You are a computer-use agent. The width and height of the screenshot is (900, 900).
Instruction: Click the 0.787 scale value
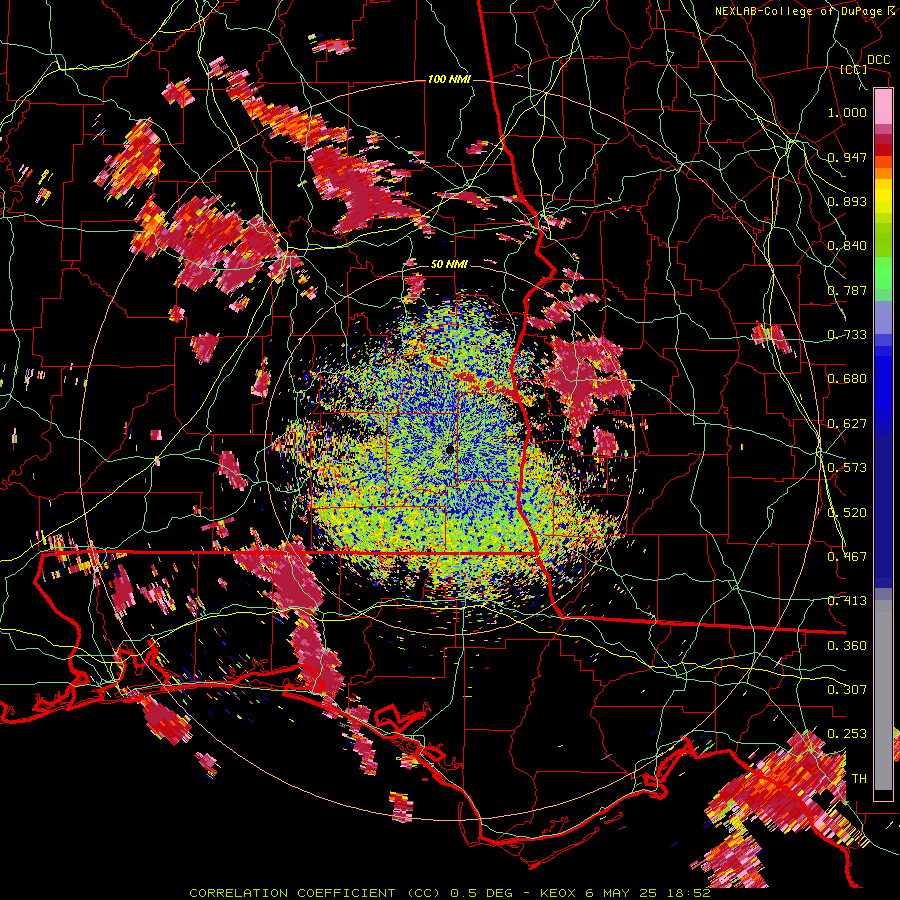pyautogui.click(x=847, y=290)
